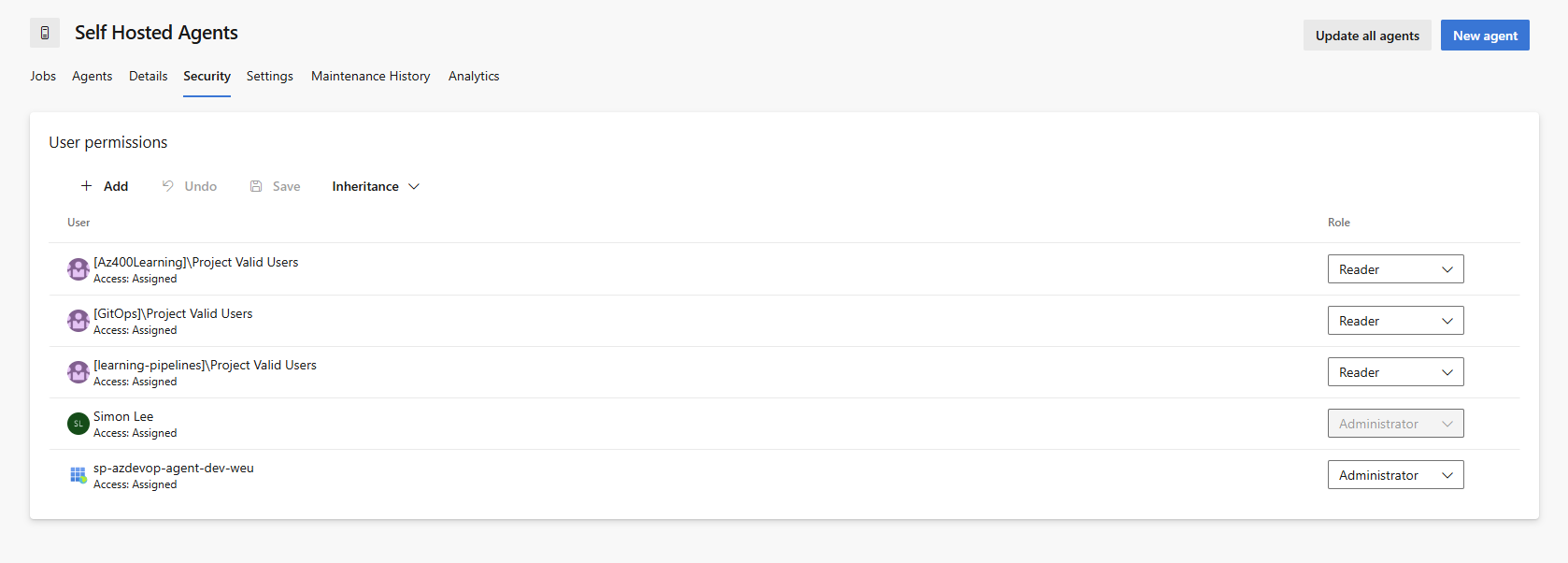Click the New agent button
This screenshot has height=563, width=1568.
(1485, 36)
